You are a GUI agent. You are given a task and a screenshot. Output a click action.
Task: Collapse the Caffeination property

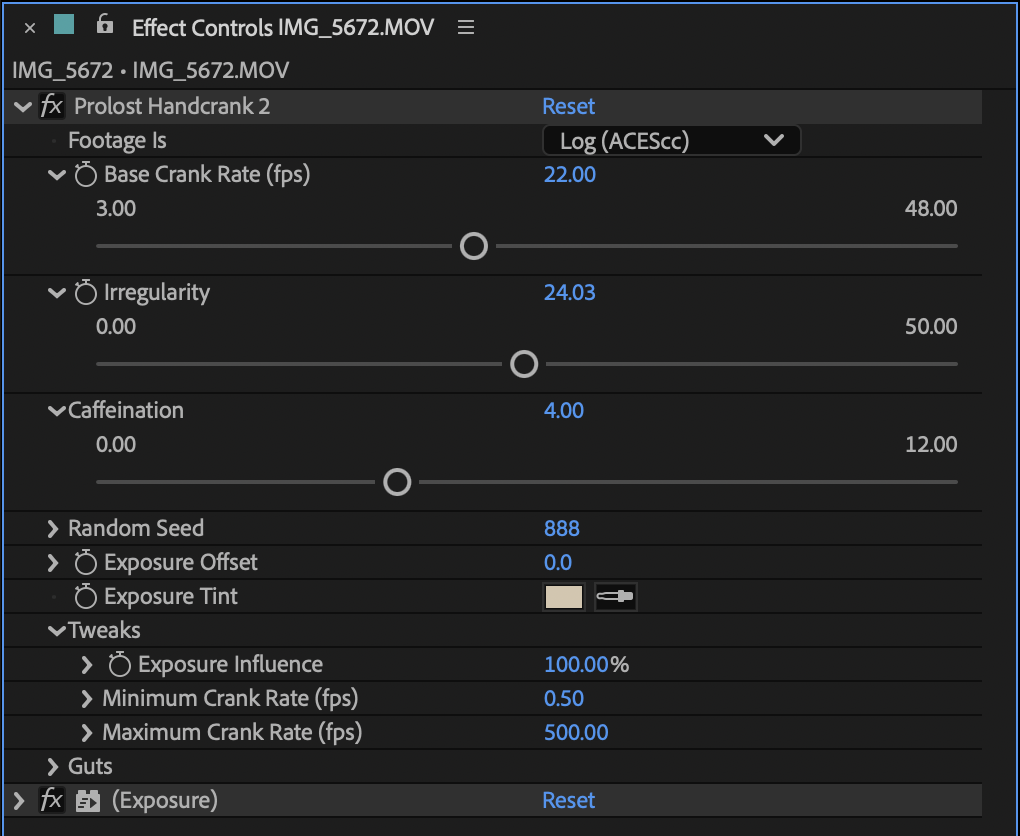[x=57, y=411]
